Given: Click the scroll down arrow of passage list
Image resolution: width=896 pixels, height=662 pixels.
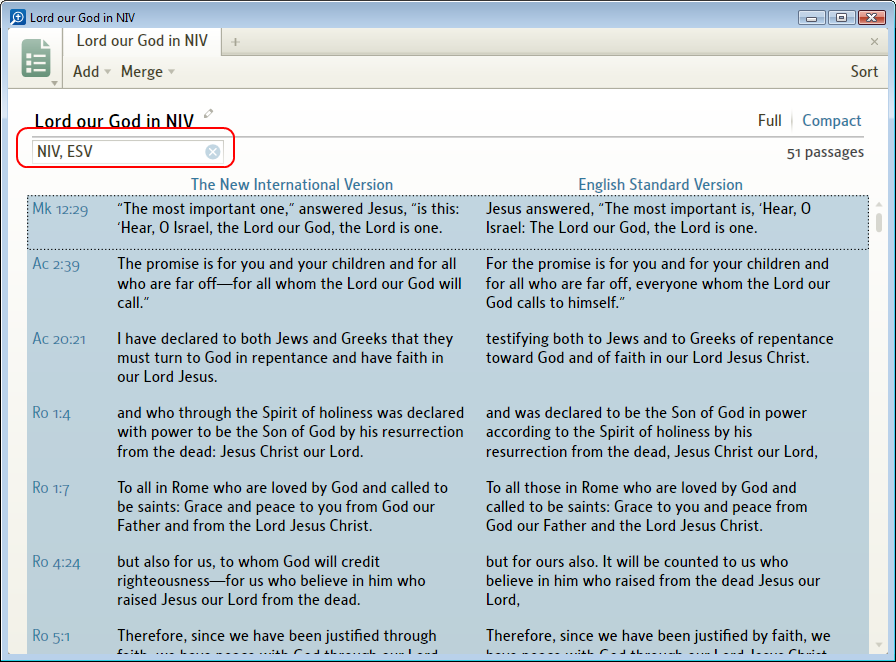Looking at the screenshot, I should pos(879,645).
